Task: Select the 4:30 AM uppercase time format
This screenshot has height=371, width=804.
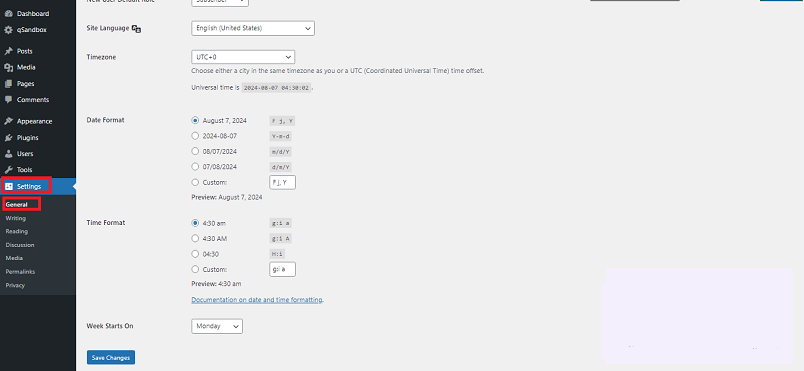Action: click(x=195, y=238)
